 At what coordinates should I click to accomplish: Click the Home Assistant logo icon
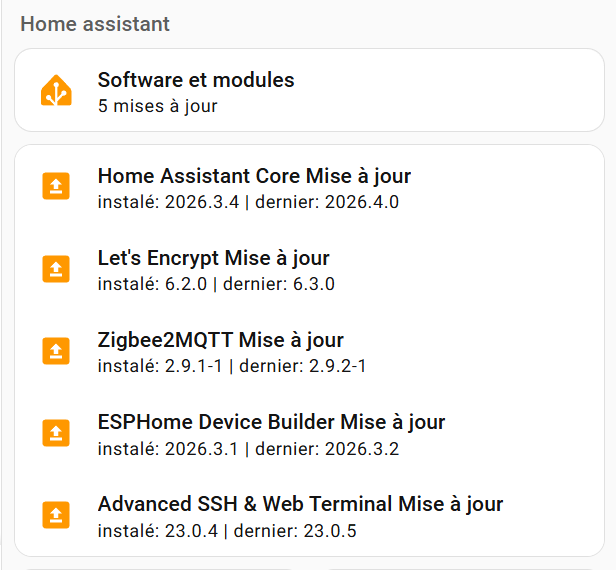[56, 91]
